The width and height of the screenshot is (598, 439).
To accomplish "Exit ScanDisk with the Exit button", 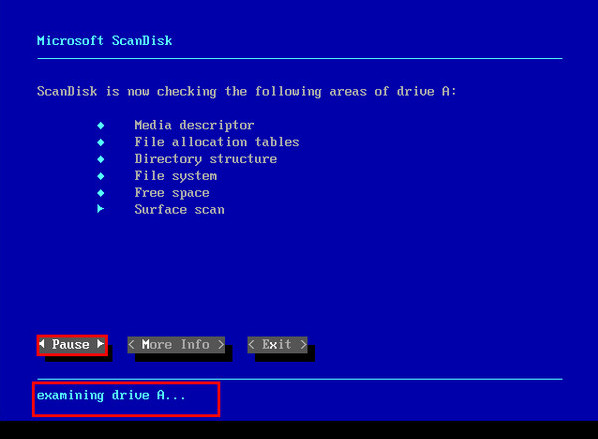I will coord(277,345).
